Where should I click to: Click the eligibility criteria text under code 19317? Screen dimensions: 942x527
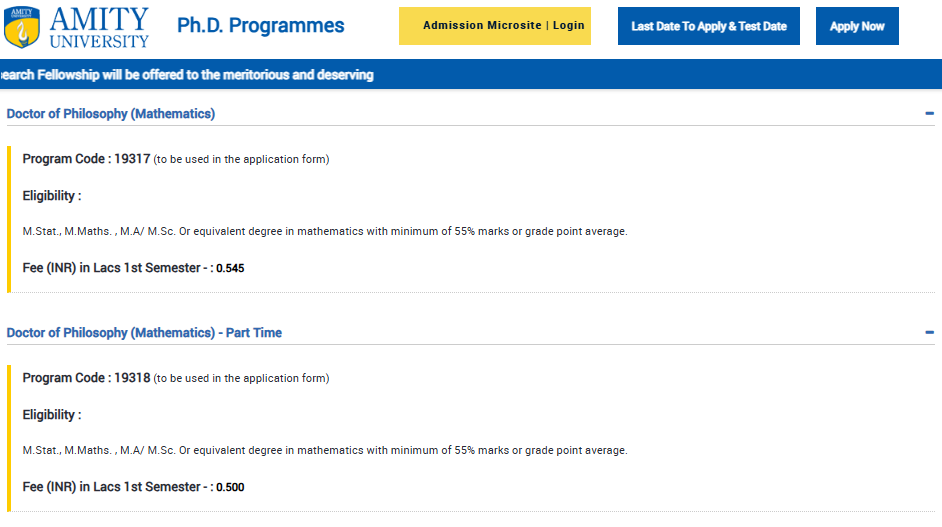(x=325, y=232)
